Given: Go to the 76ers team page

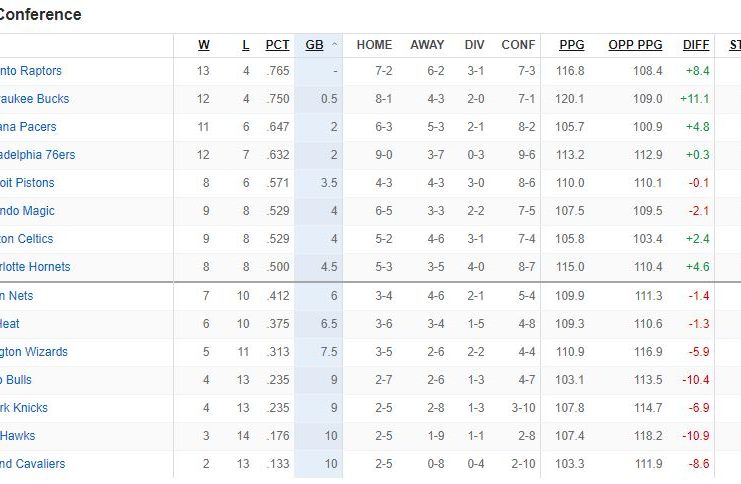Looking at the screenshot, I should click(x=38, y=155).
